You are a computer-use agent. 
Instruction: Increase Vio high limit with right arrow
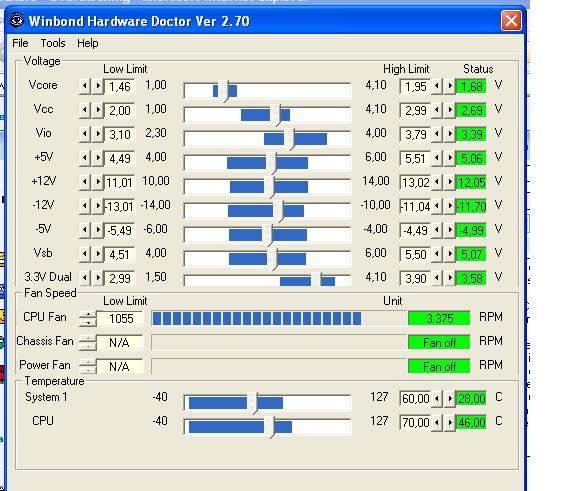point(450,134)
